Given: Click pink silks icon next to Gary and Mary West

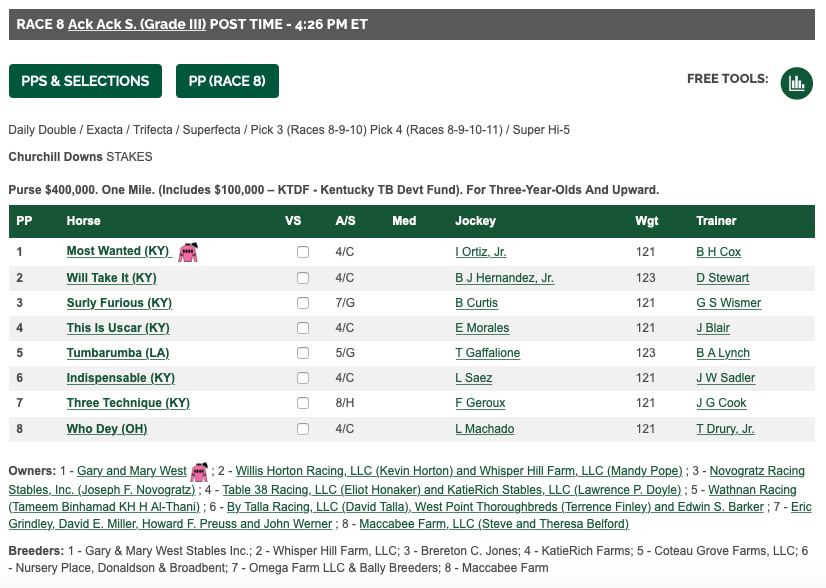Looking at the screenshot, I should pos(200,472).
